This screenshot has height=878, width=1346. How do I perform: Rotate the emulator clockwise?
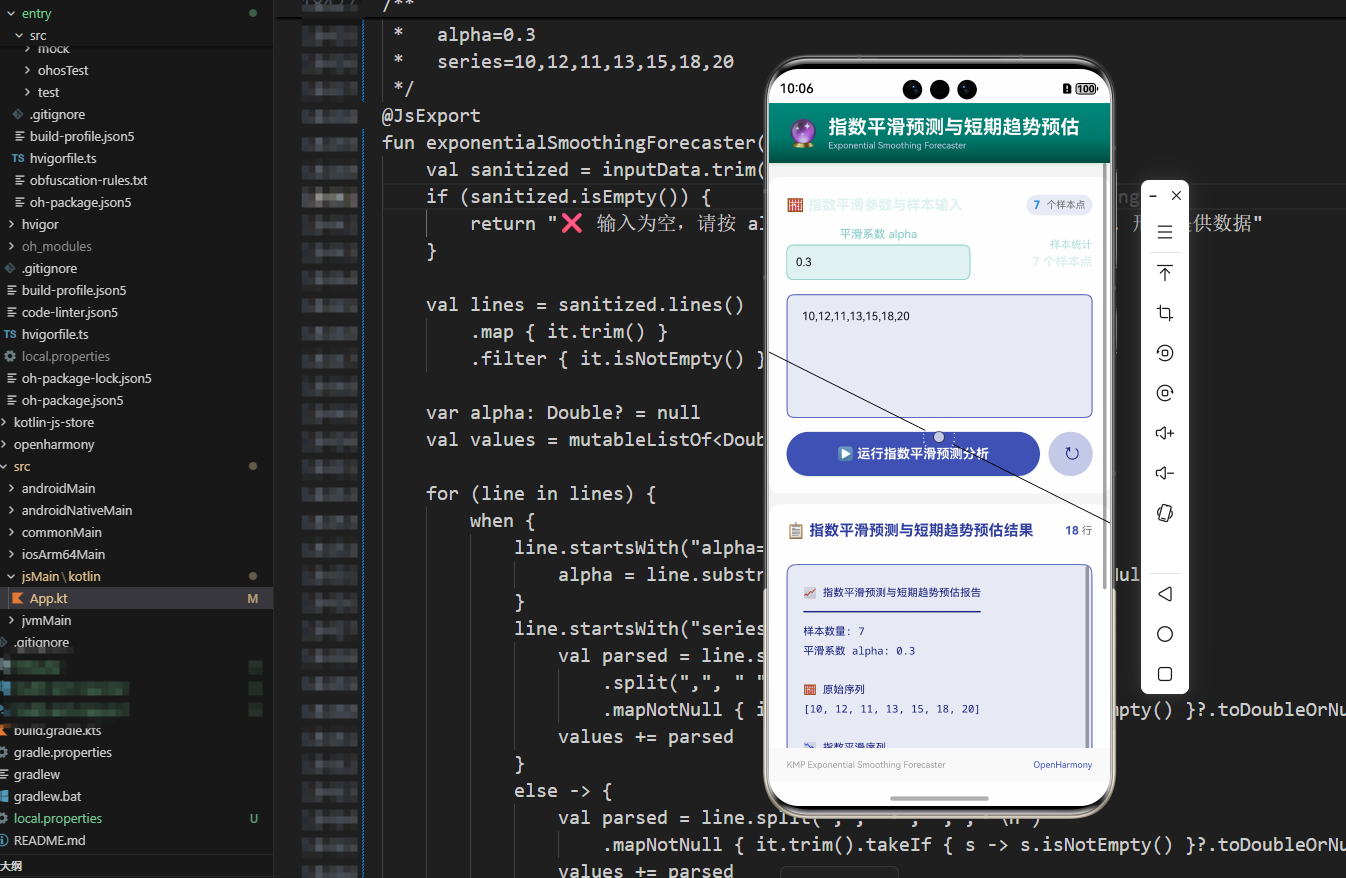tap(1164, 393)
